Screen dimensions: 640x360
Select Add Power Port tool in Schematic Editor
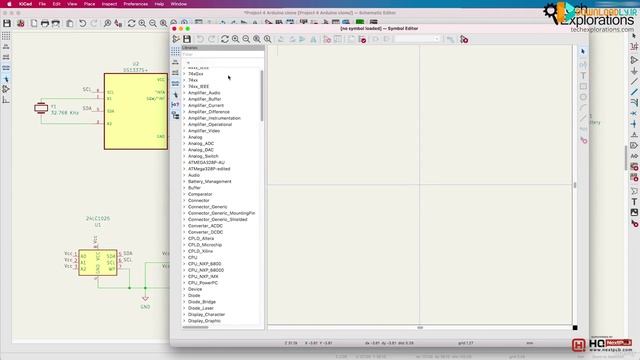(634, 71)
